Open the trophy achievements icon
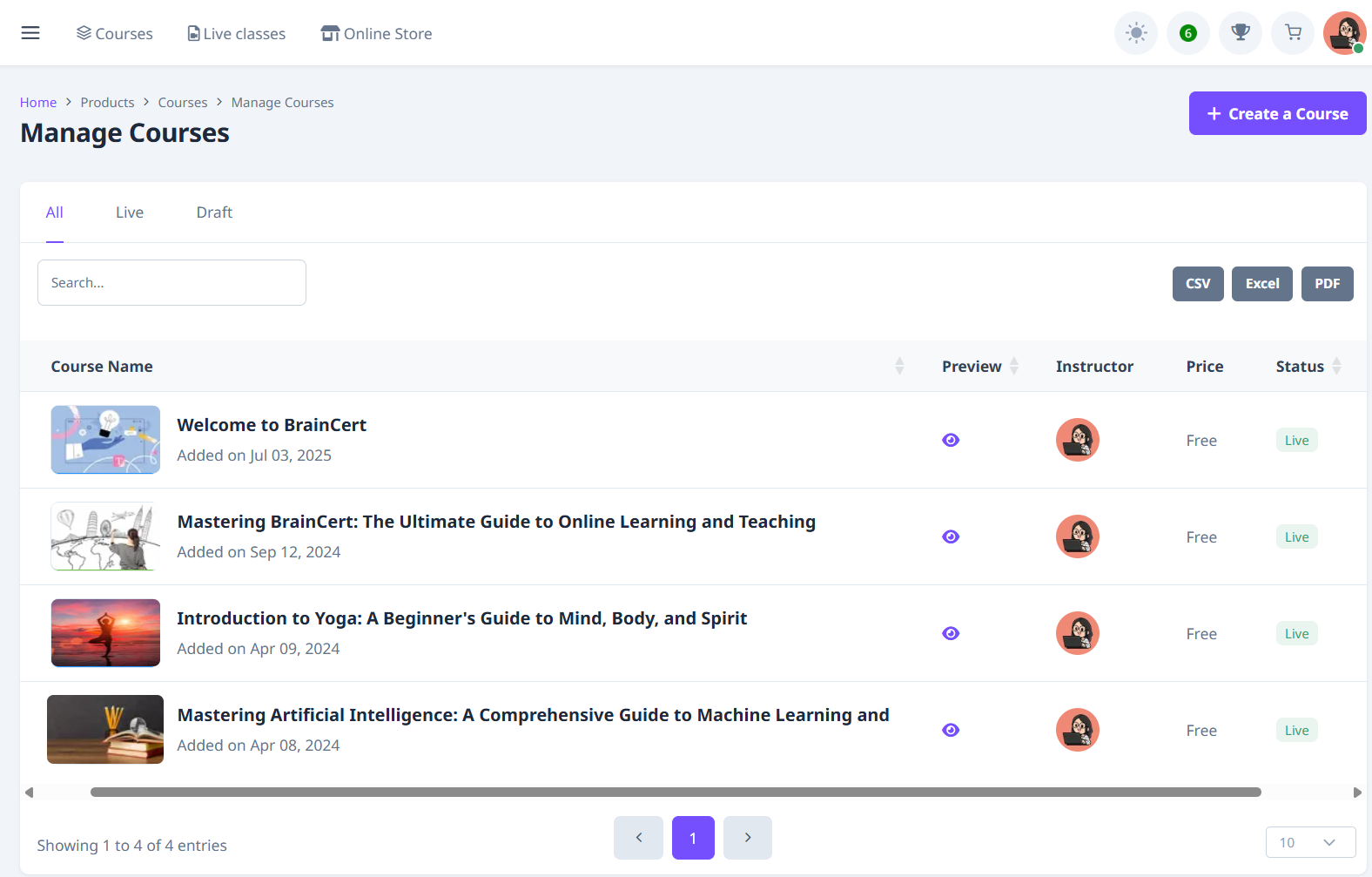The height and width of the screenshot is (877, 1372). (1241, 33)
